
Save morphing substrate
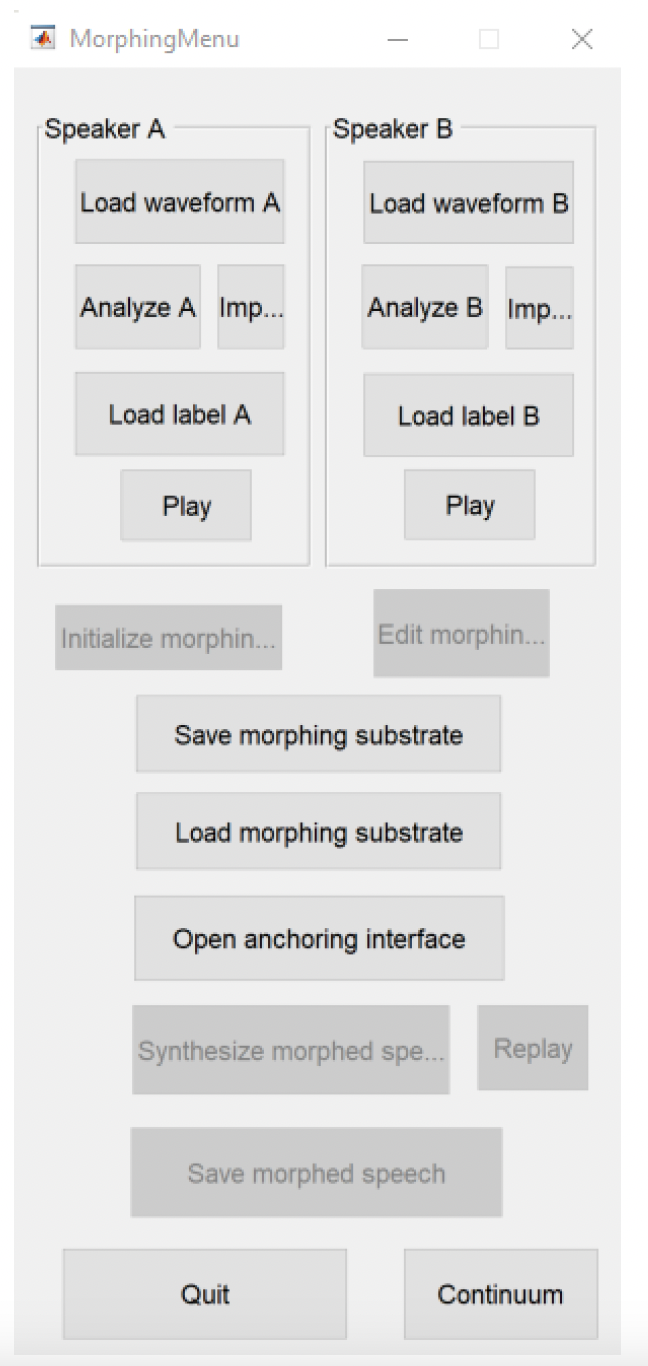click(318, 734)
